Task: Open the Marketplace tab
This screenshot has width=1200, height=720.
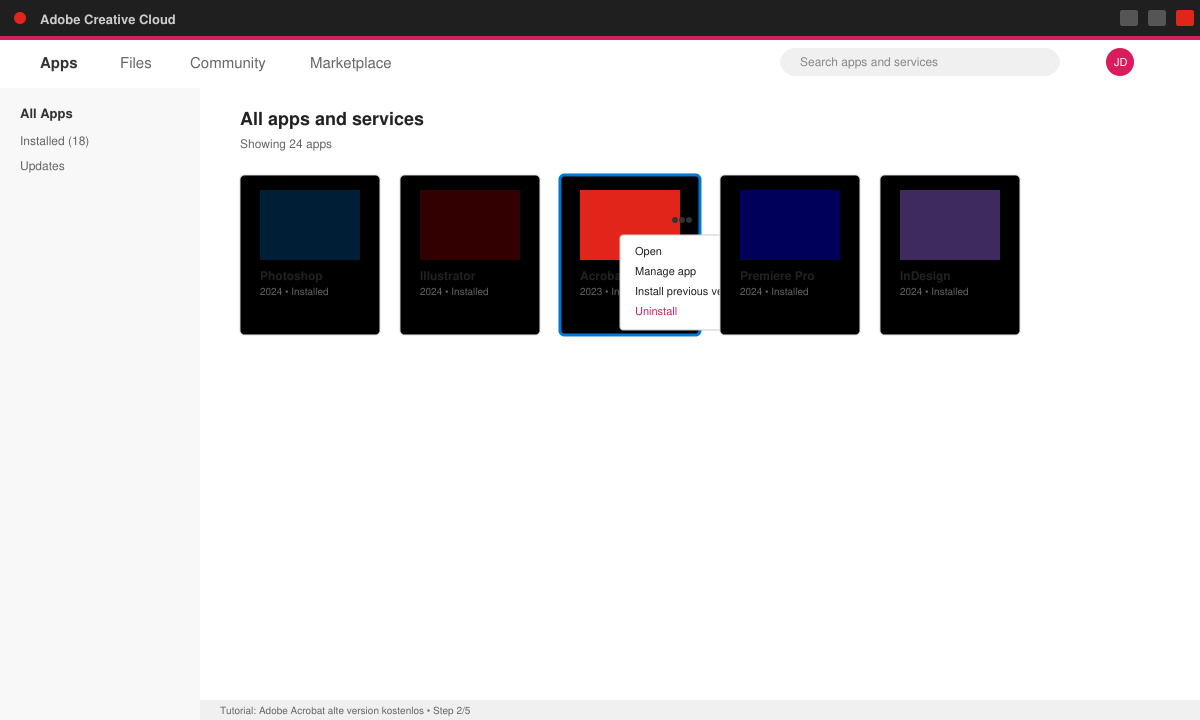Action: tap(350, 63)
